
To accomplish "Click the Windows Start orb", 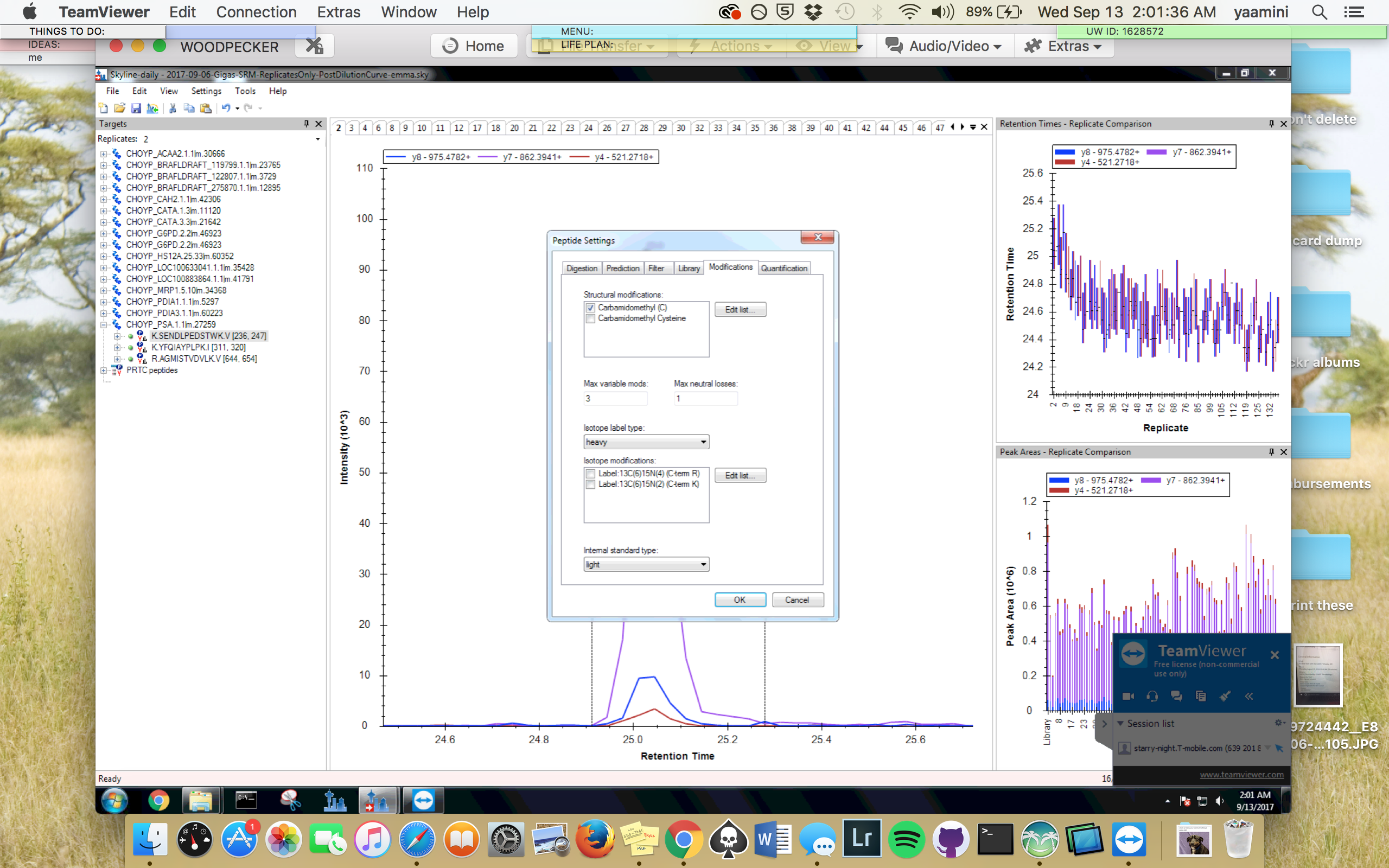I will (115, 800).
